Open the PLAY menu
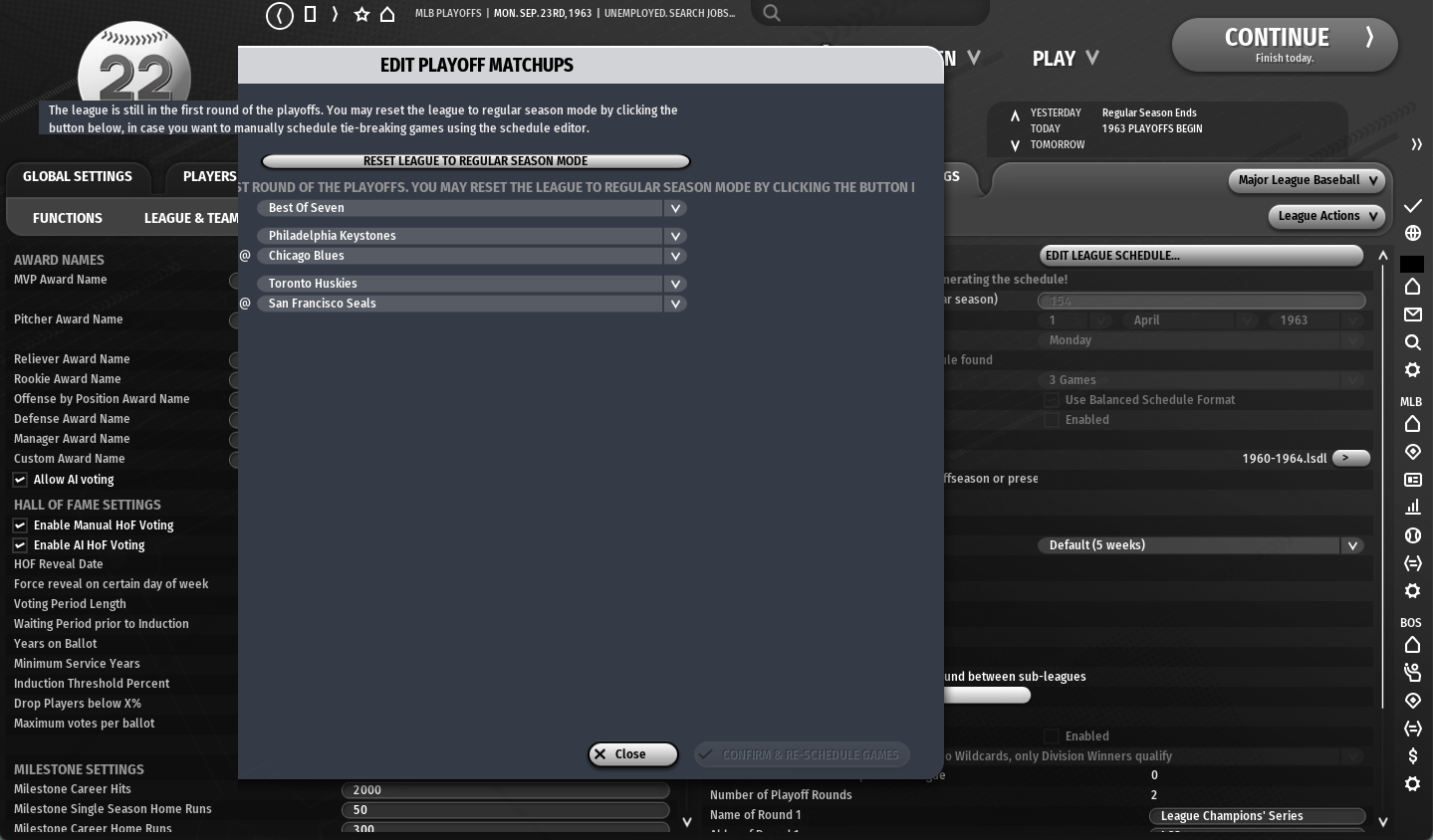 [x=1065, y=59]
